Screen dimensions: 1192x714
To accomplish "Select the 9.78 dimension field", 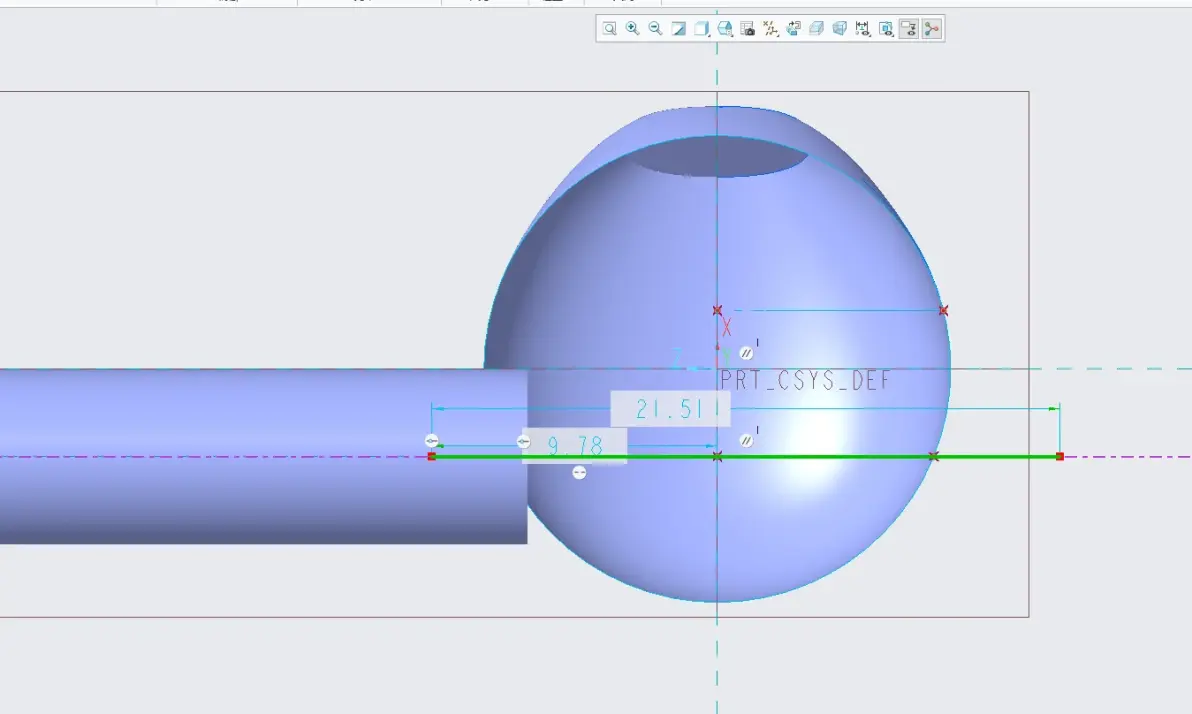I will pos(575,446).
